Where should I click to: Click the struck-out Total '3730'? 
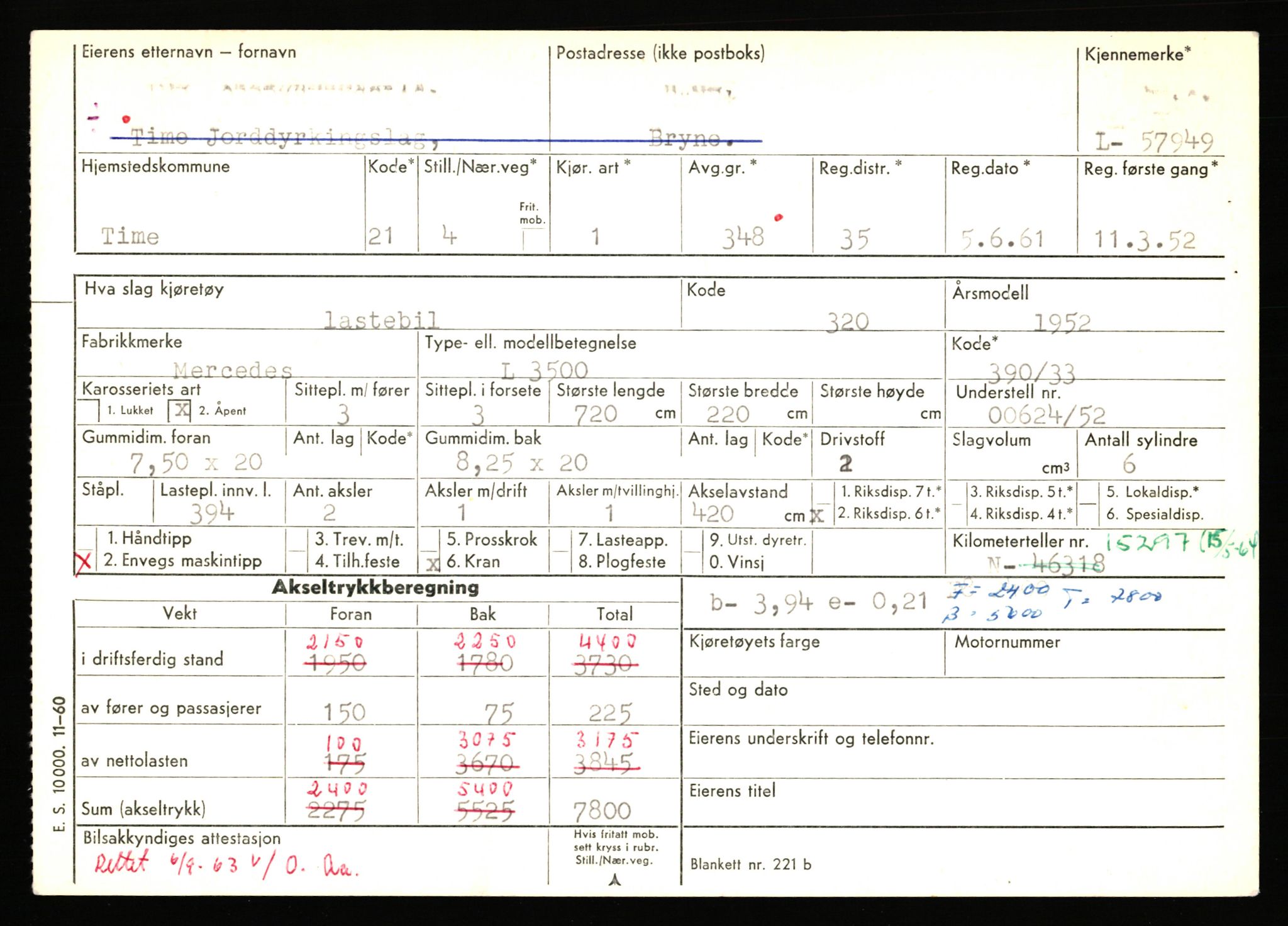pyautogui.click(x=605, y=664)
